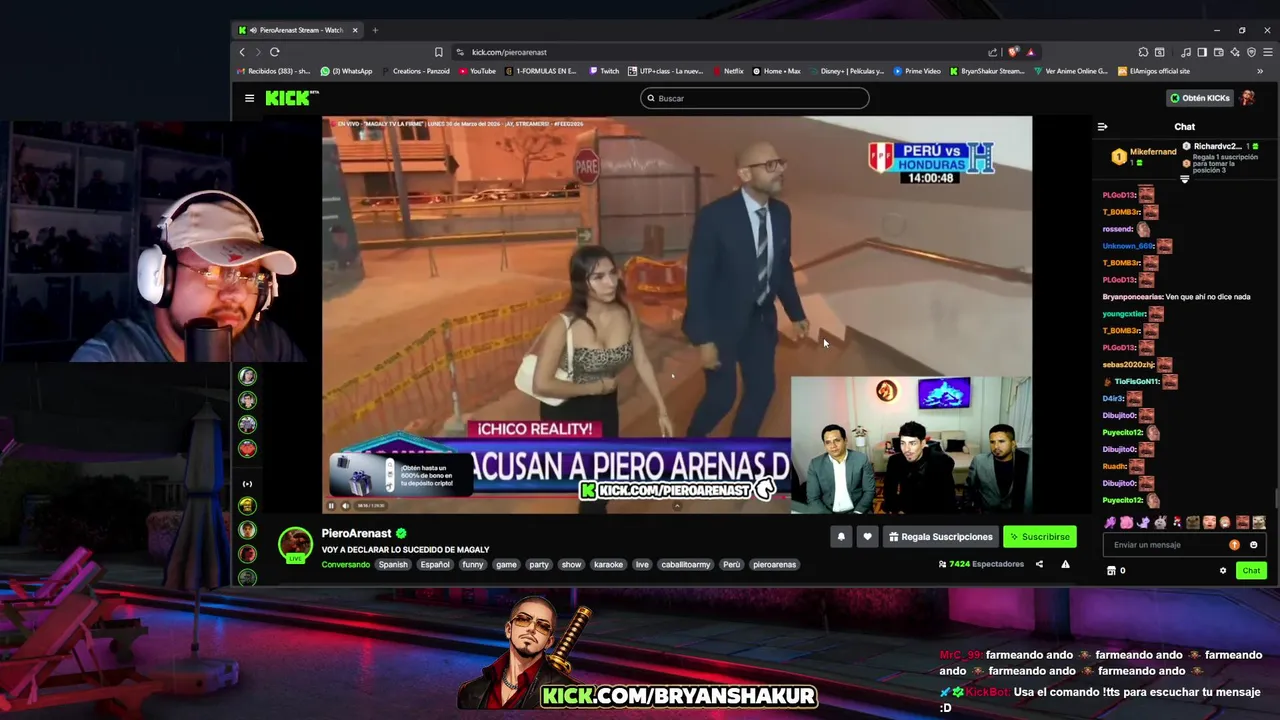Image resolution: width=1280 pixels, height=720 pixels.
Task: Click first followed channel avatar in sidebar
Action: click(248, 376)
